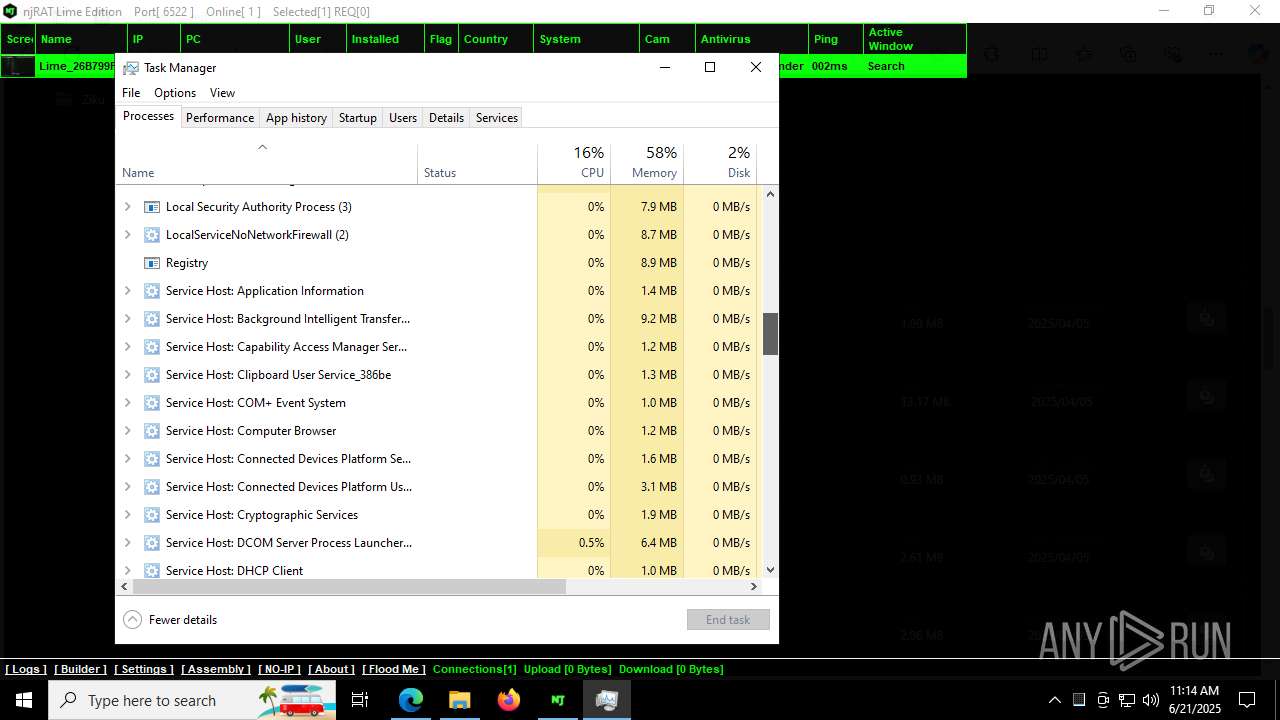Open the Options menu in Task Manager

175,93
